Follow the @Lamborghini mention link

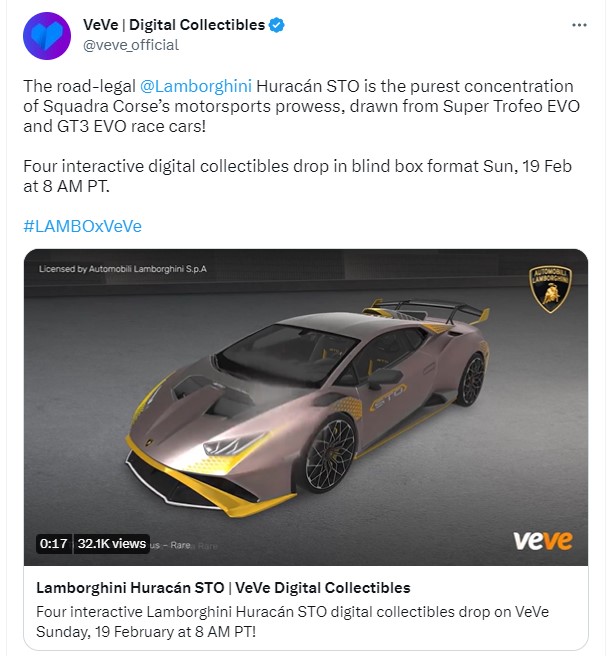coord(196,86)
